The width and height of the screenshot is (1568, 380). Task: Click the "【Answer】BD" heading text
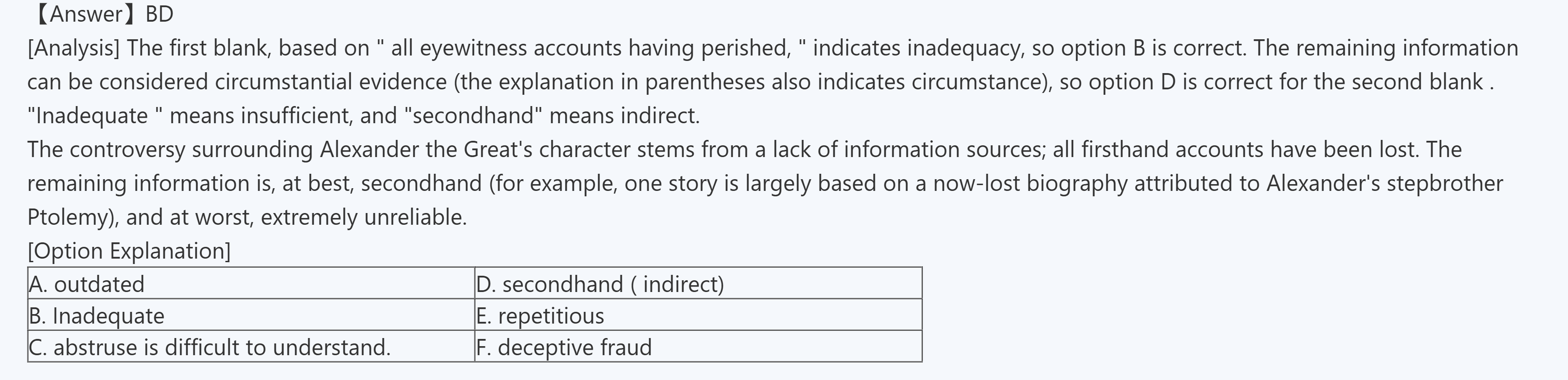[102, 14]
